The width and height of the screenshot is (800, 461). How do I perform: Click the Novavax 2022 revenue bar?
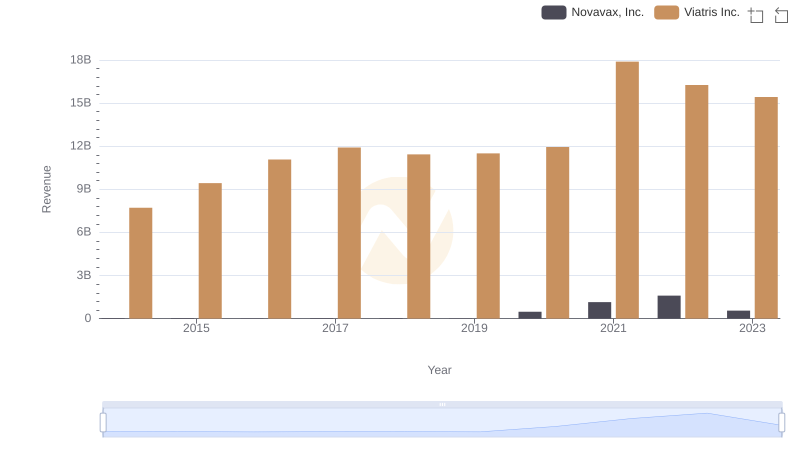(x=669, y=307)
